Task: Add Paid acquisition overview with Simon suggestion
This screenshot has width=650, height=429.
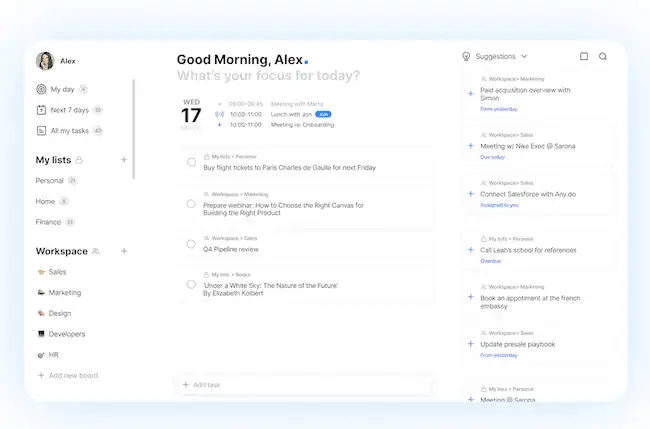Action: pyautogui.click(x=471, y=94)
